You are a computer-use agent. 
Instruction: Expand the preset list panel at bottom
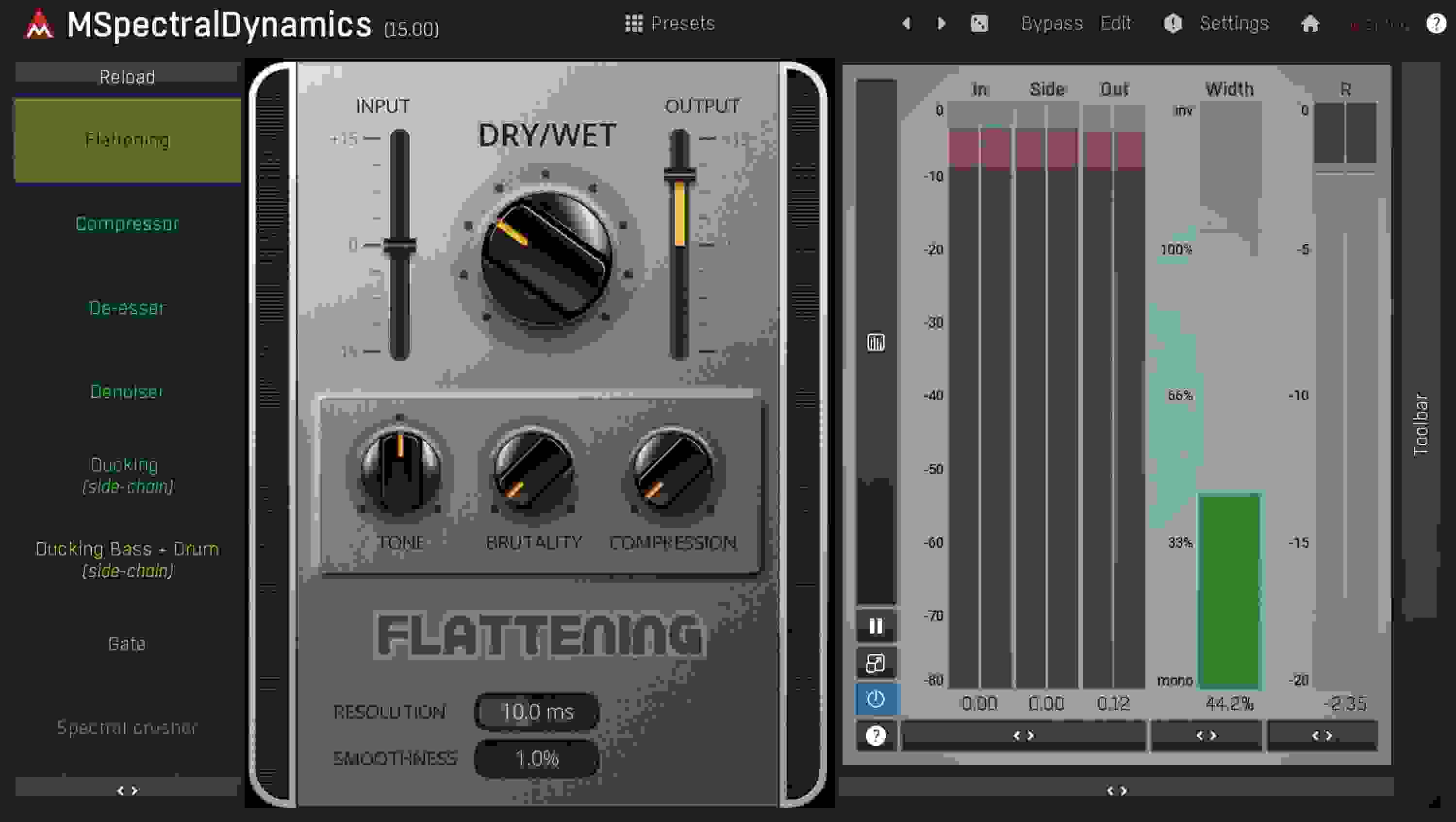click(x=127, y=790)
